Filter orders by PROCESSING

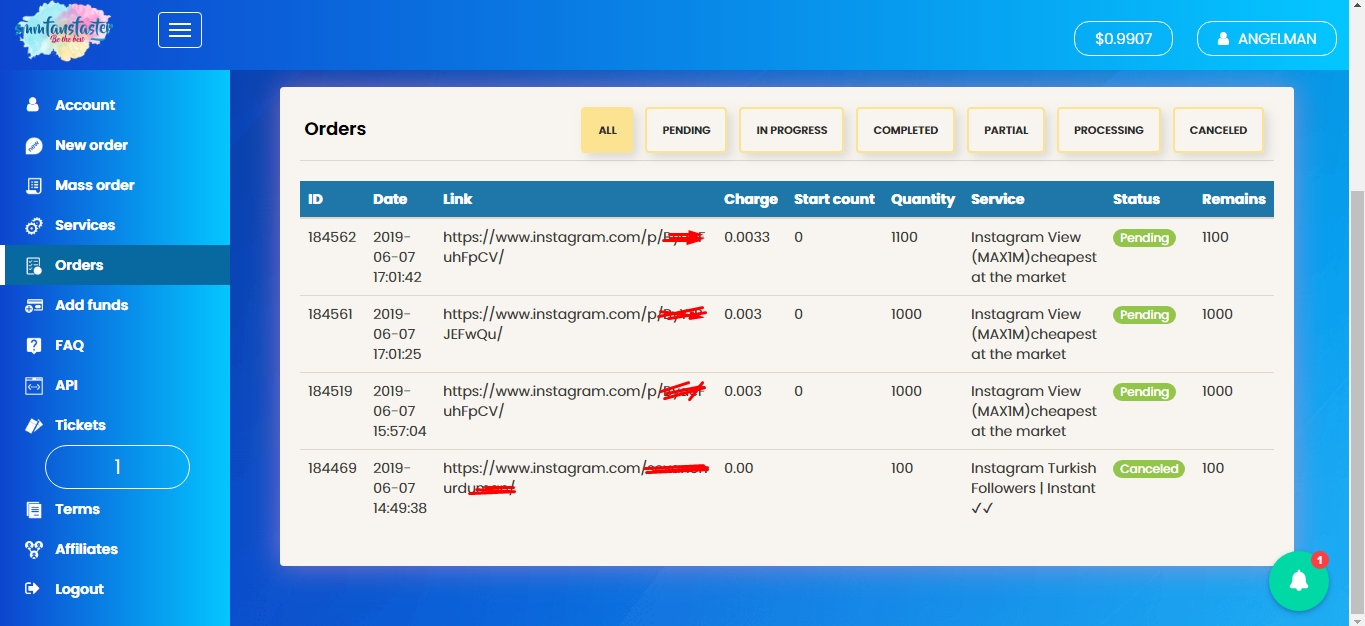point(1108,130)
